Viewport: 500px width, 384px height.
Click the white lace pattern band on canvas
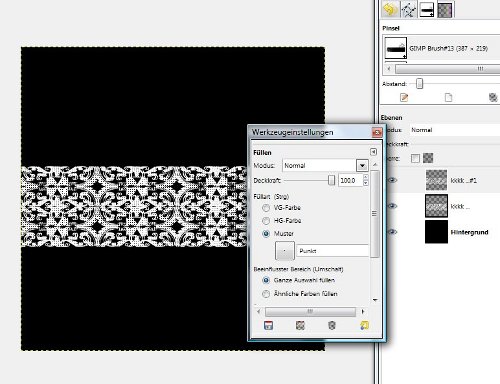[x=134, y=207]
